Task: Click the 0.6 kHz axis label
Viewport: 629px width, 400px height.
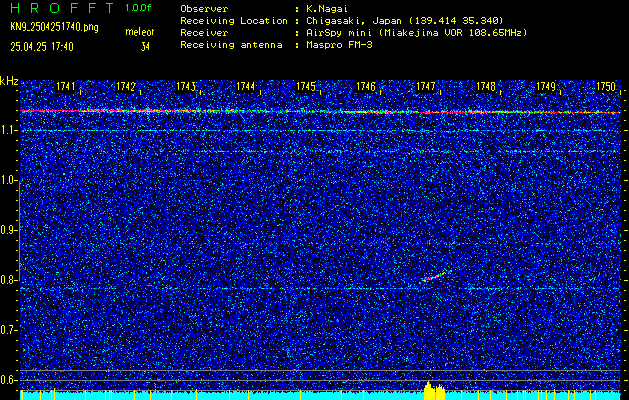Action: [x=9, y=380]
